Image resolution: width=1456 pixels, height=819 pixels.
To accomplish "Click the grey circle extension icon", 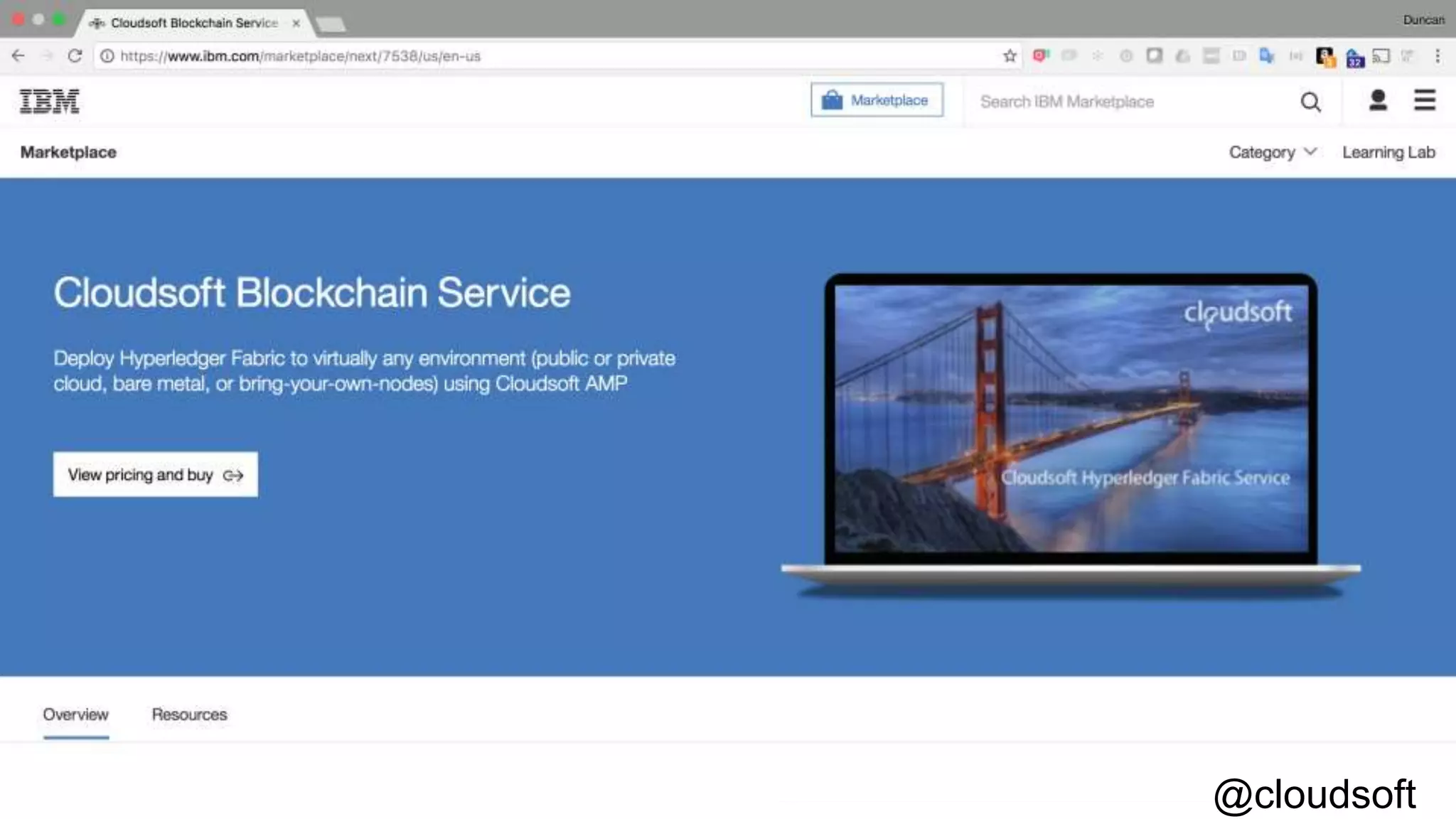I will tap(1125, 55).
